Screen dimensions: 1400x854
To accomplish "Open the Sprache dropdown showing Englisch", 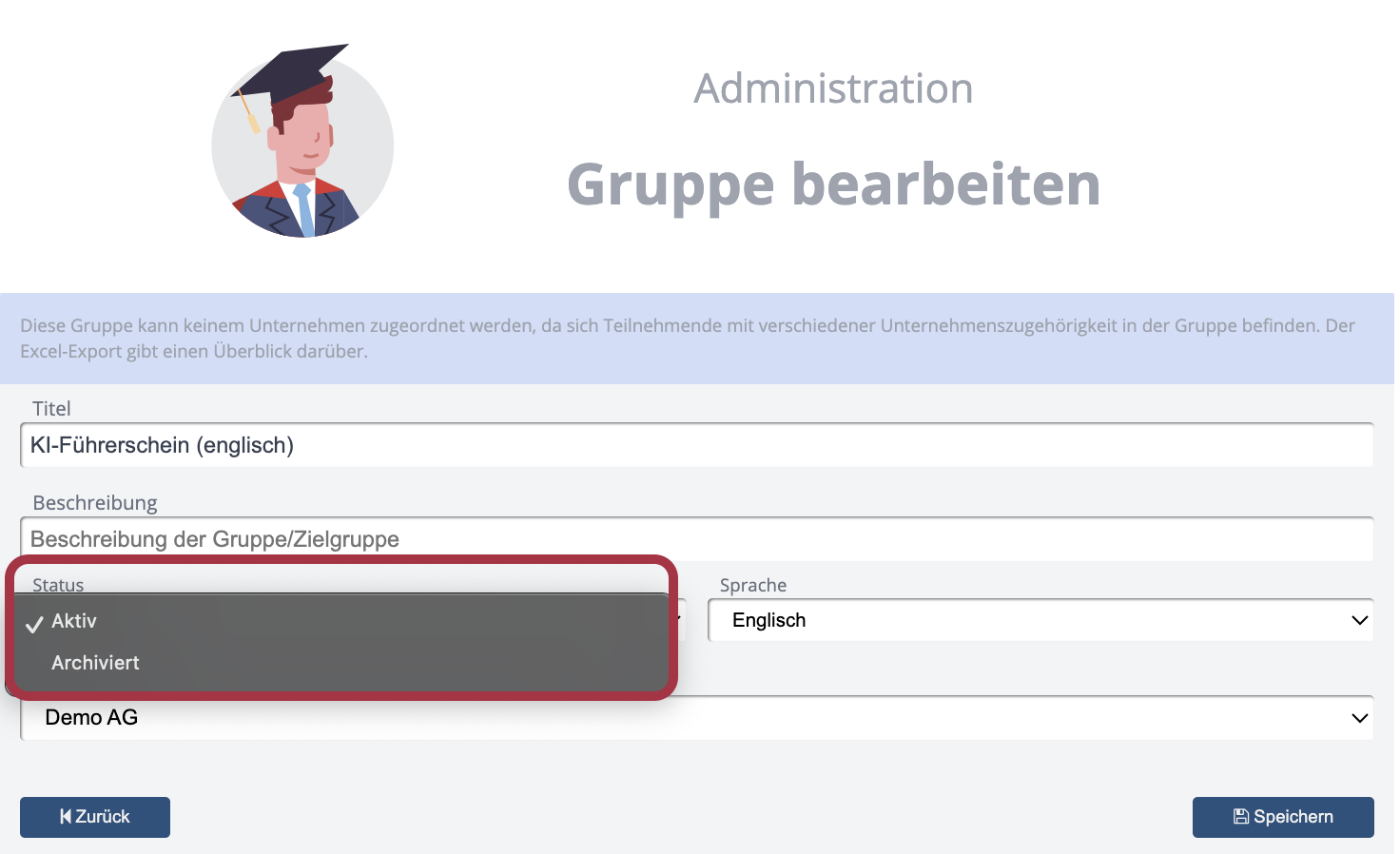I will click(1040, 621).
